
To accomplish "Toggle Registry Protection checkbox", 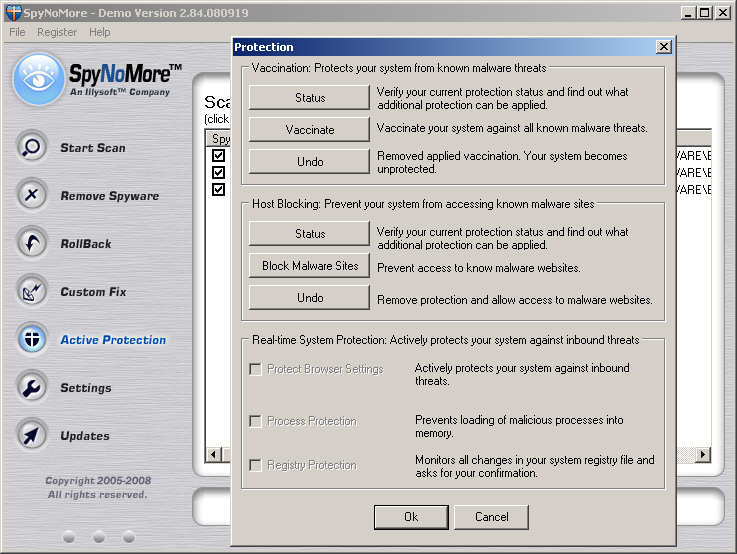I will tap(255, 465).
